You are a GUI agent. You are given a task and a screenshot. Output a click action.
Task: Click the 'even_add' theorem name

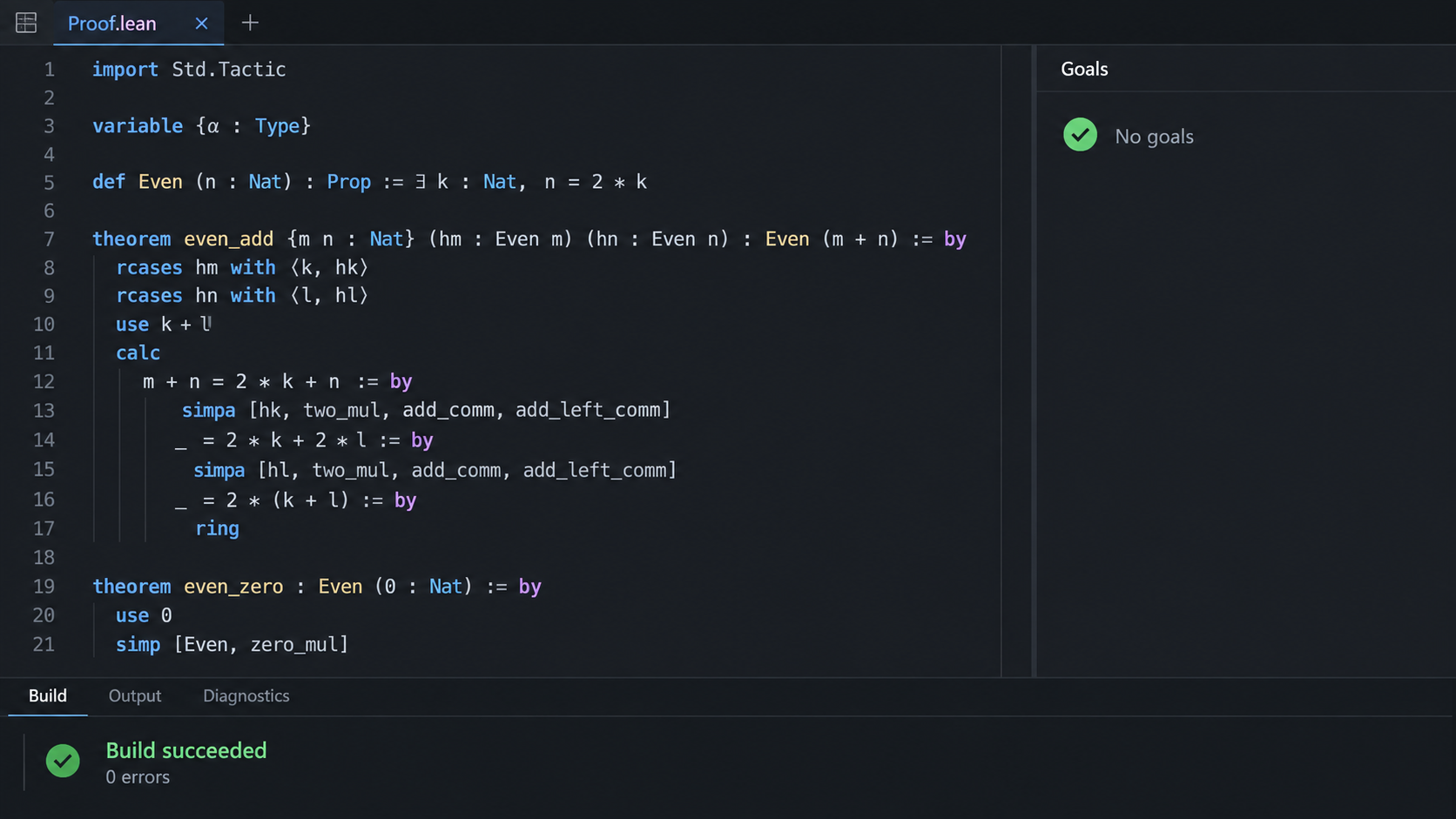(228, 239)
